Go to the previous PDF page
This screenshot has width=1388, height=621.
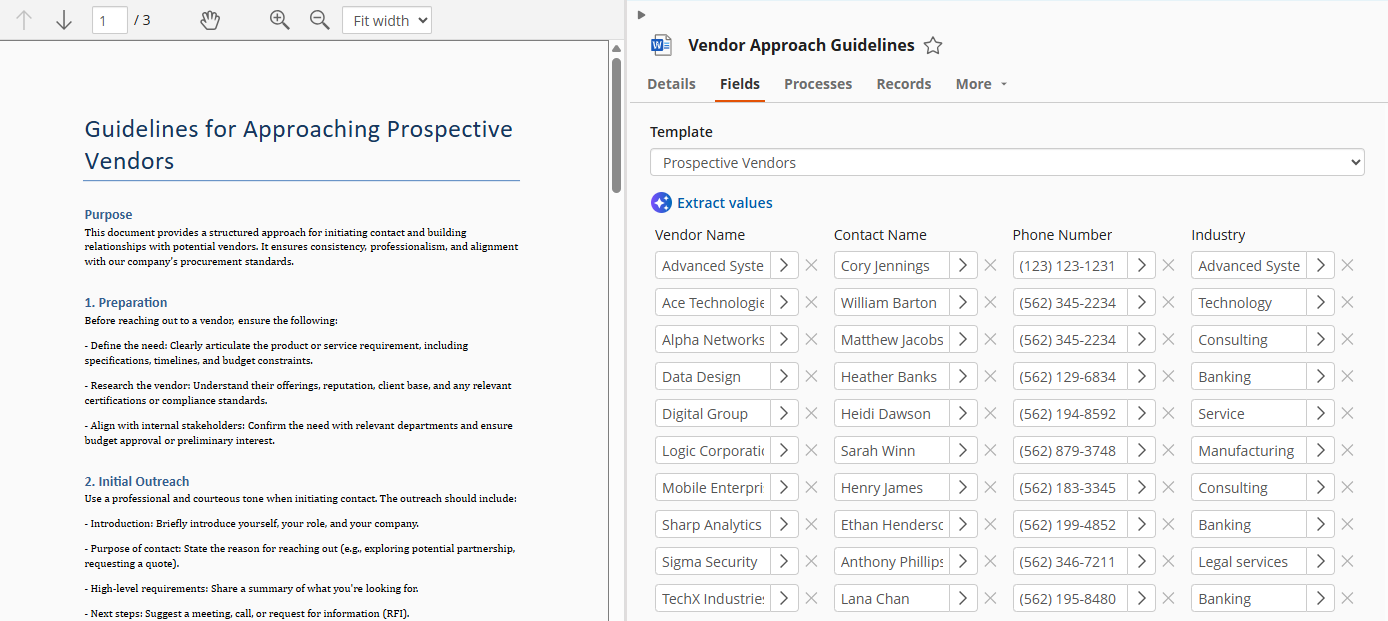coord(24,19)
